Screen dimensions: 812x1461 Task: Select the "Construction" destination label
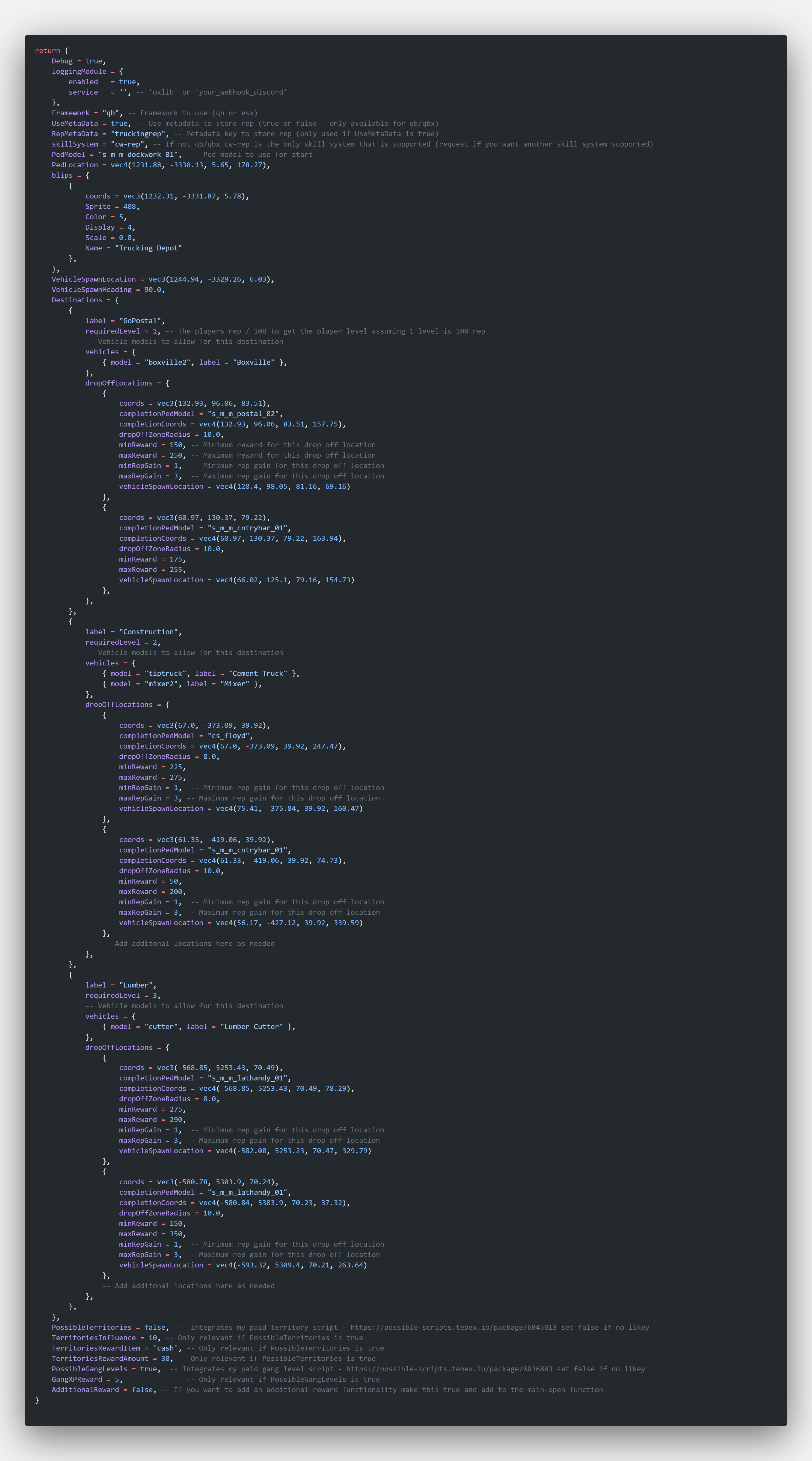coord(148,631)
